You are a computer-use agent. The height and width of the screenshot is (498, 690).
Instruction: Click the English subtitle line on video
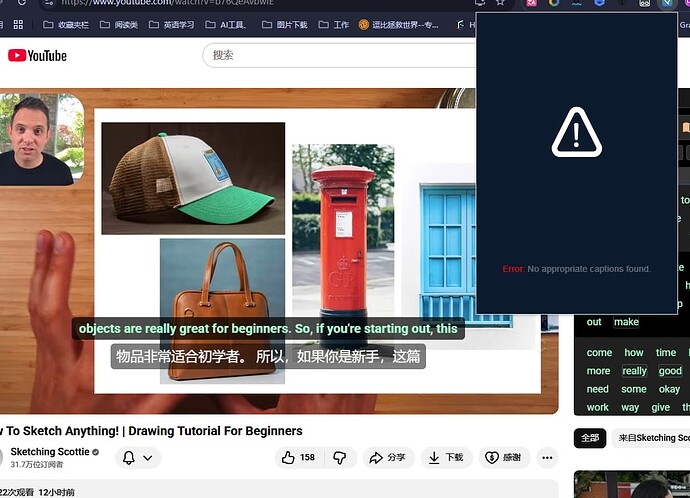click(x=268, y=329)
